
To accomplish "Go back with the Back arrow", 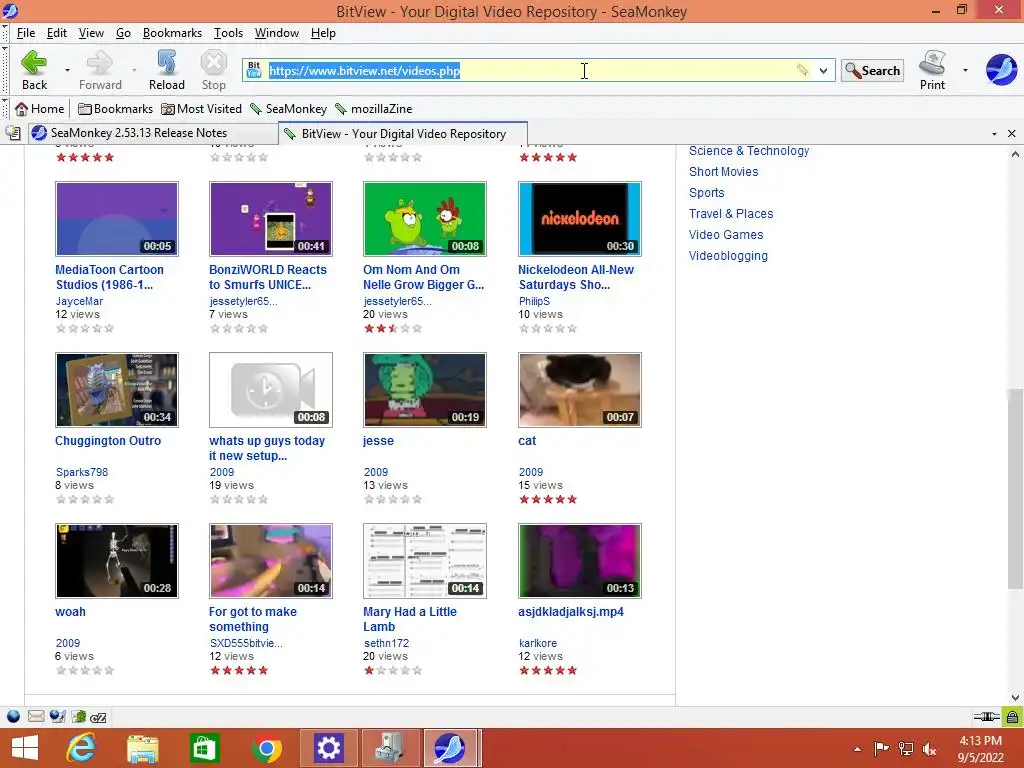I will click(x=34, y=69).
